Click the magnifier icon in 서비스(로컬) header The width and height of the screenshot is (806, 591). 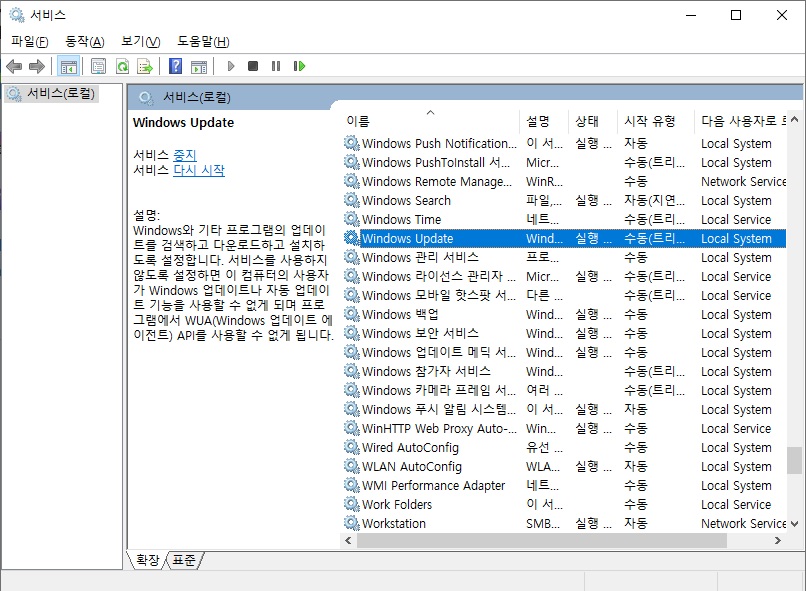[x=146, y=98]
